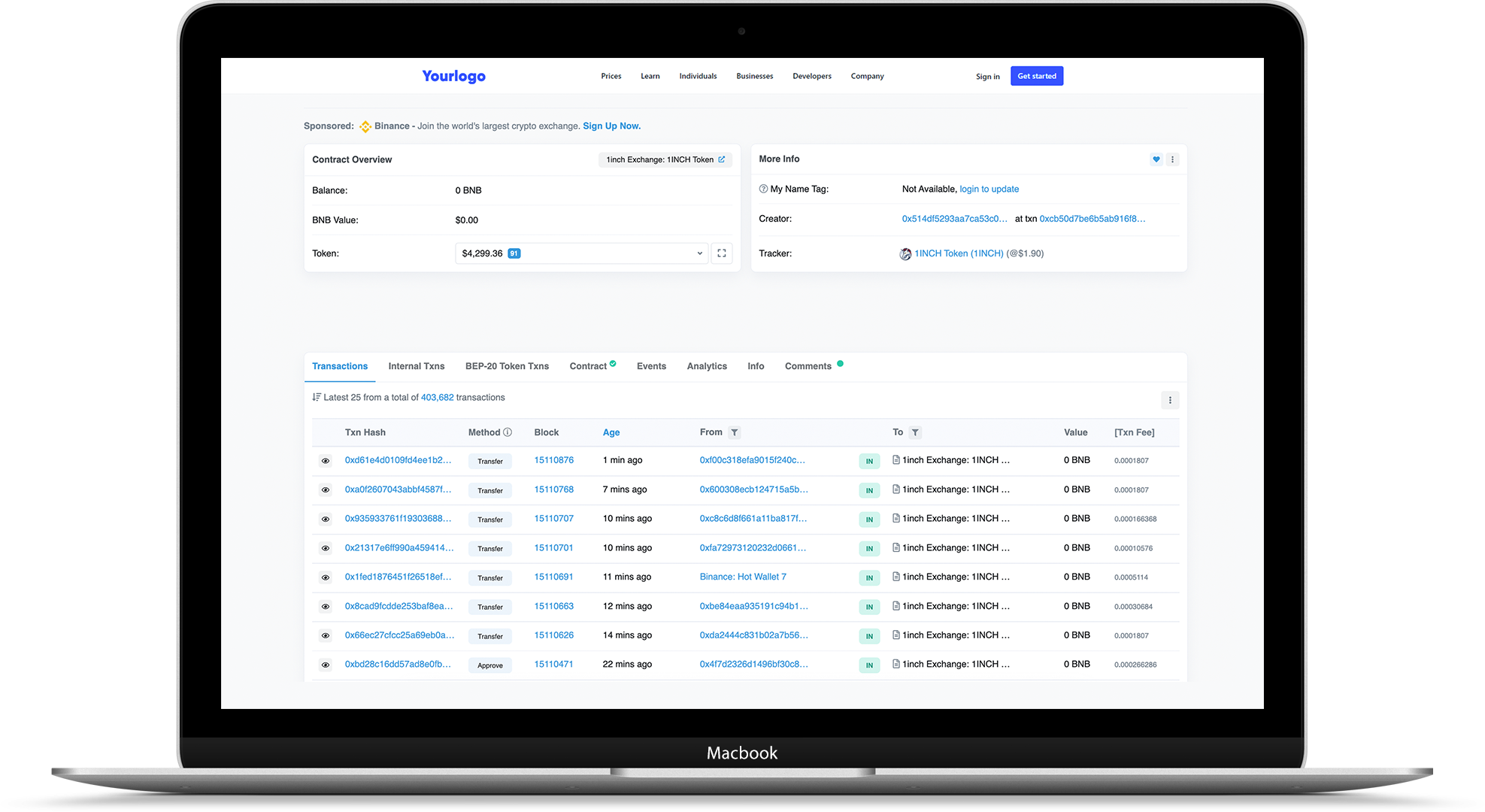Click IN badge for block 15110471 row
Viewport: 1485px width, 812px height.
pos(869,665)
